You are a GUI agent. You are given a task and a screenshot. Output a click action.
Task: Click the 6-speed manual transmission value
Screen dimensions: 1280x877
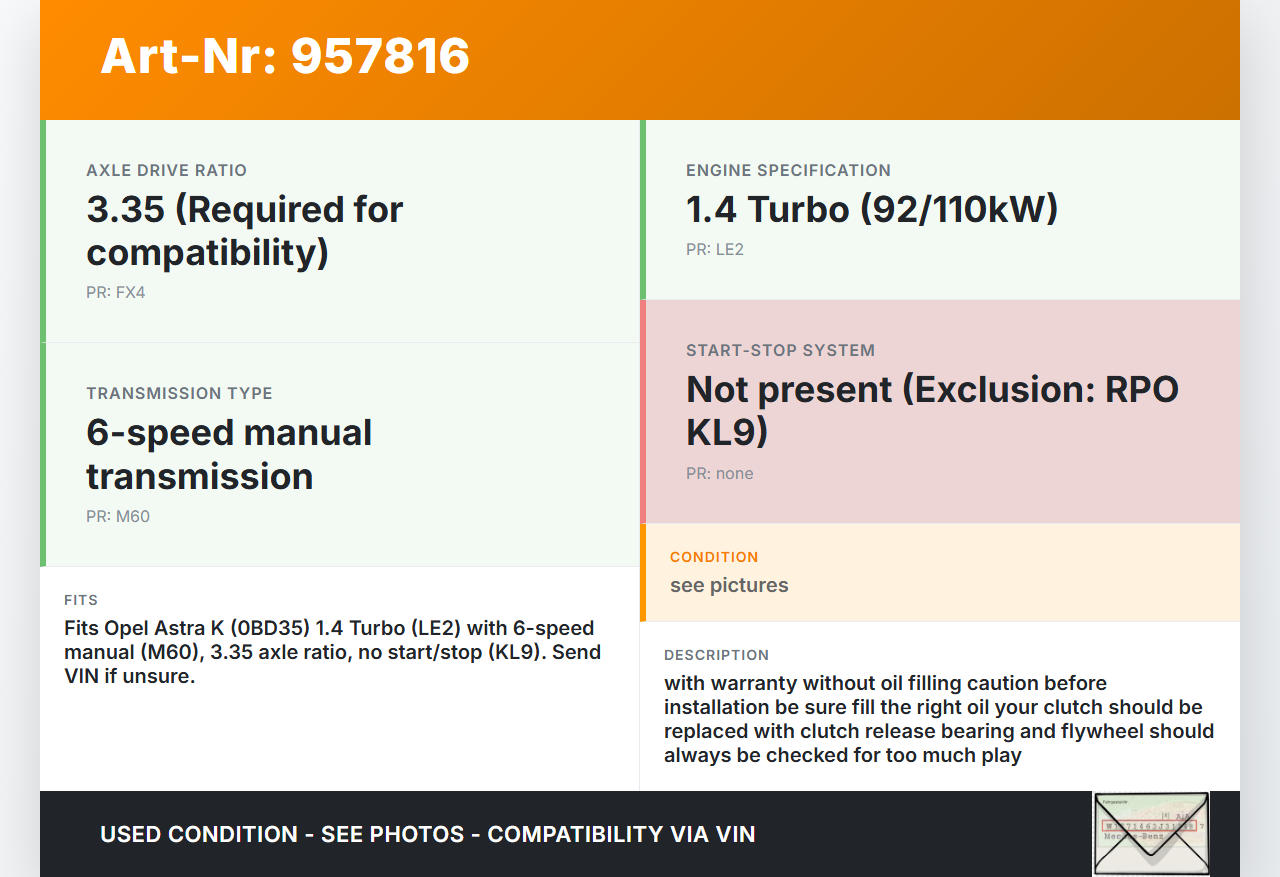coord(229,454)
